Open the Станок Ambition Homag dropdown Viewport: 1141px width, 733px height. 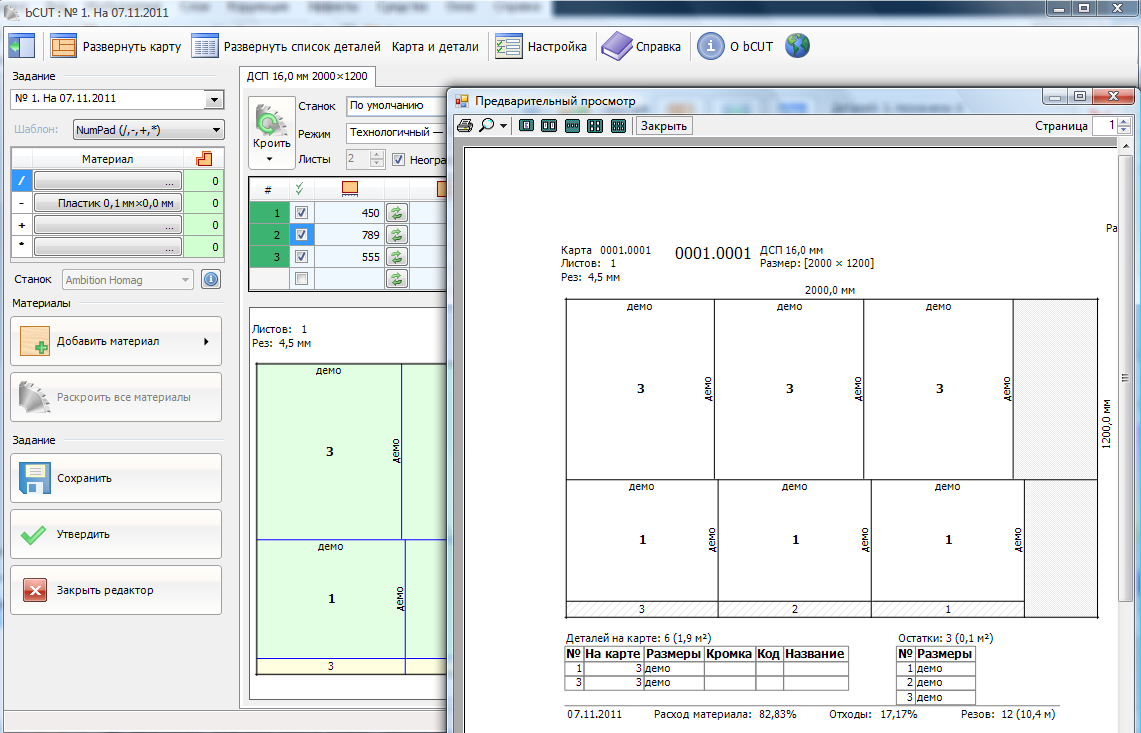pos(186,280)
